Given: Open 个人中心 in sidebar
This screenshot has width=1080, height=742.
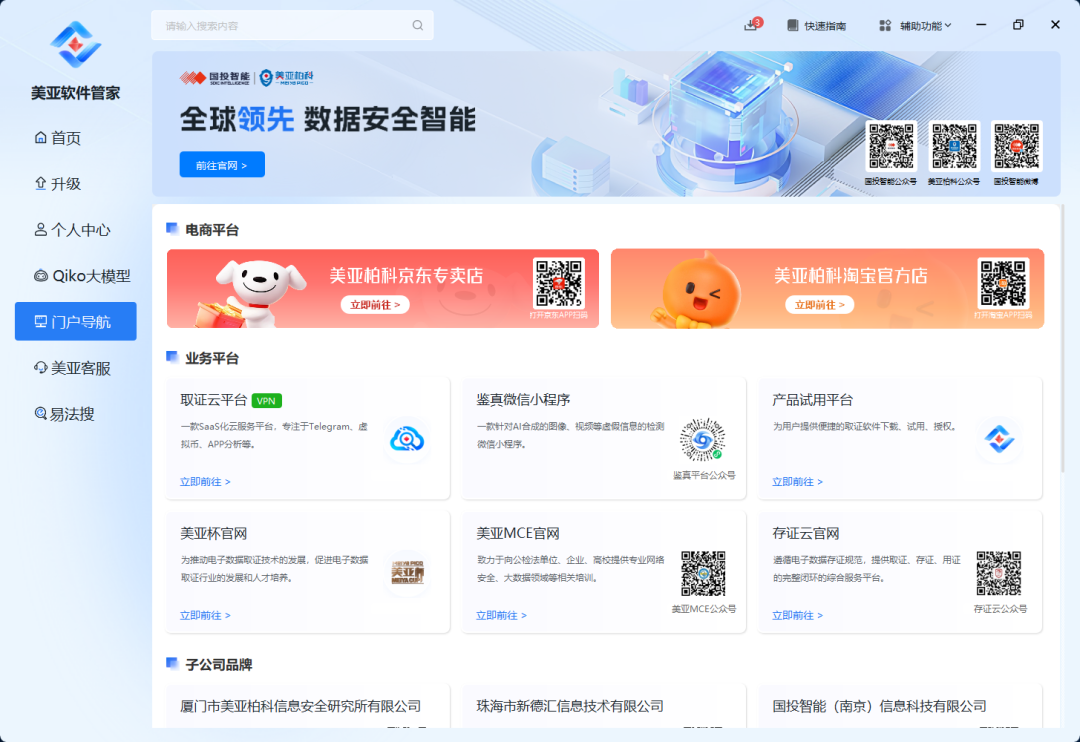Looking at the screenshot, I should [72, 230].
